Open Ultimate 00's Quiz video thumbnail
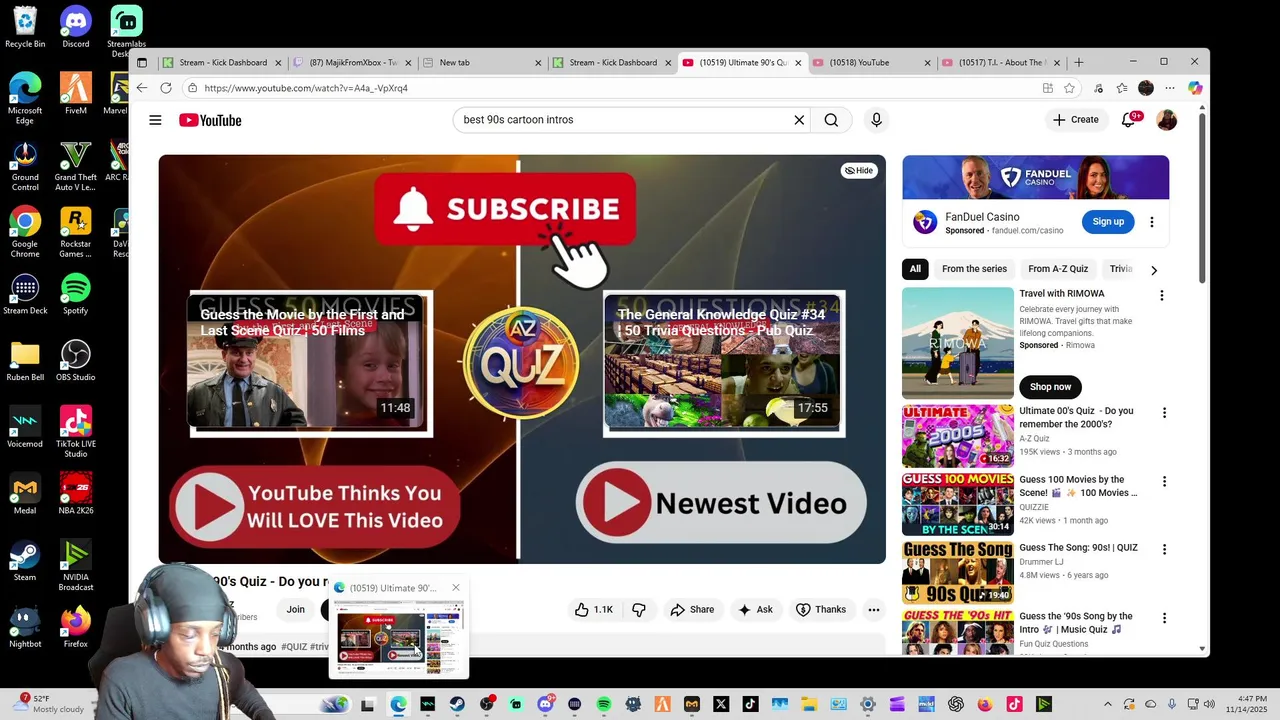This screenshot has height=720, width=1280. click(x=958, y=436)
